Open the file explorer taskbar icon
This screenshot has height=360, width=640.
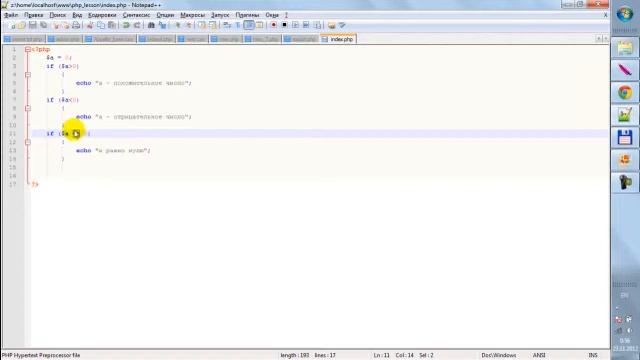point(625,48)
